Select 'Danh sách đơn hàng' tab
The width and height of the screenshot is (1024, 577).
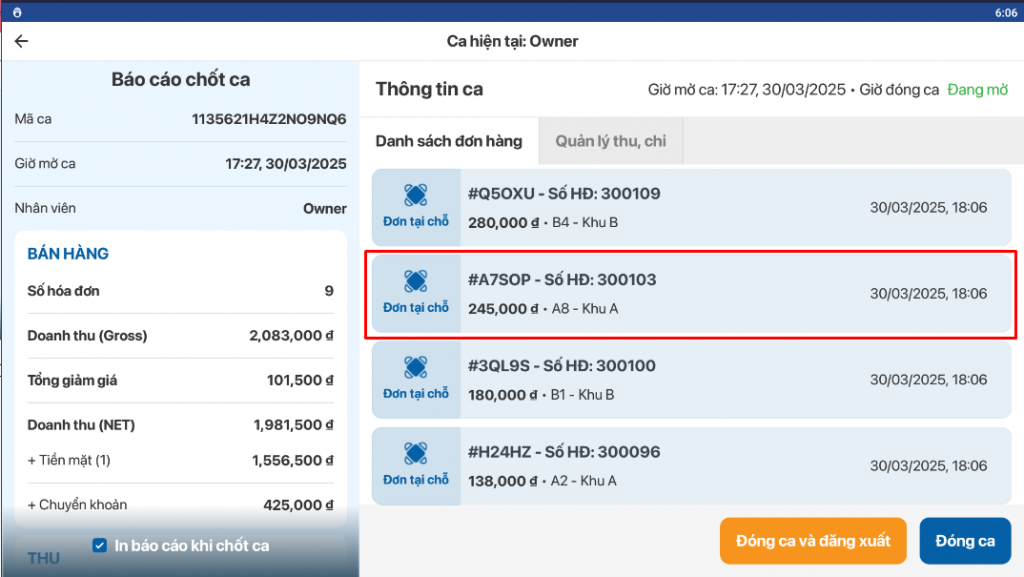449,141
